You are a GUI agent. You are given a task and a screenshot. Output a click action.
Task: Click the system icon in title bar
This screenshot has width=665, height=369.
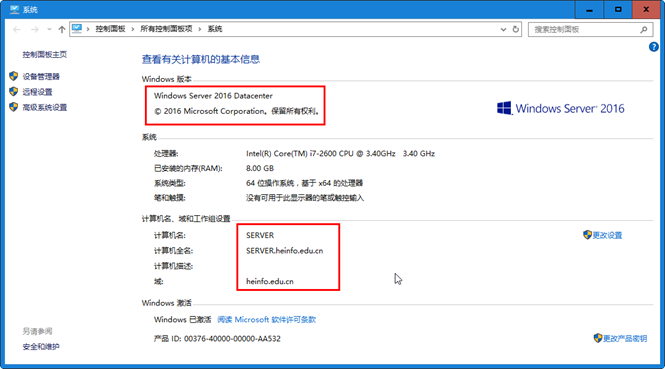[14, 9]
